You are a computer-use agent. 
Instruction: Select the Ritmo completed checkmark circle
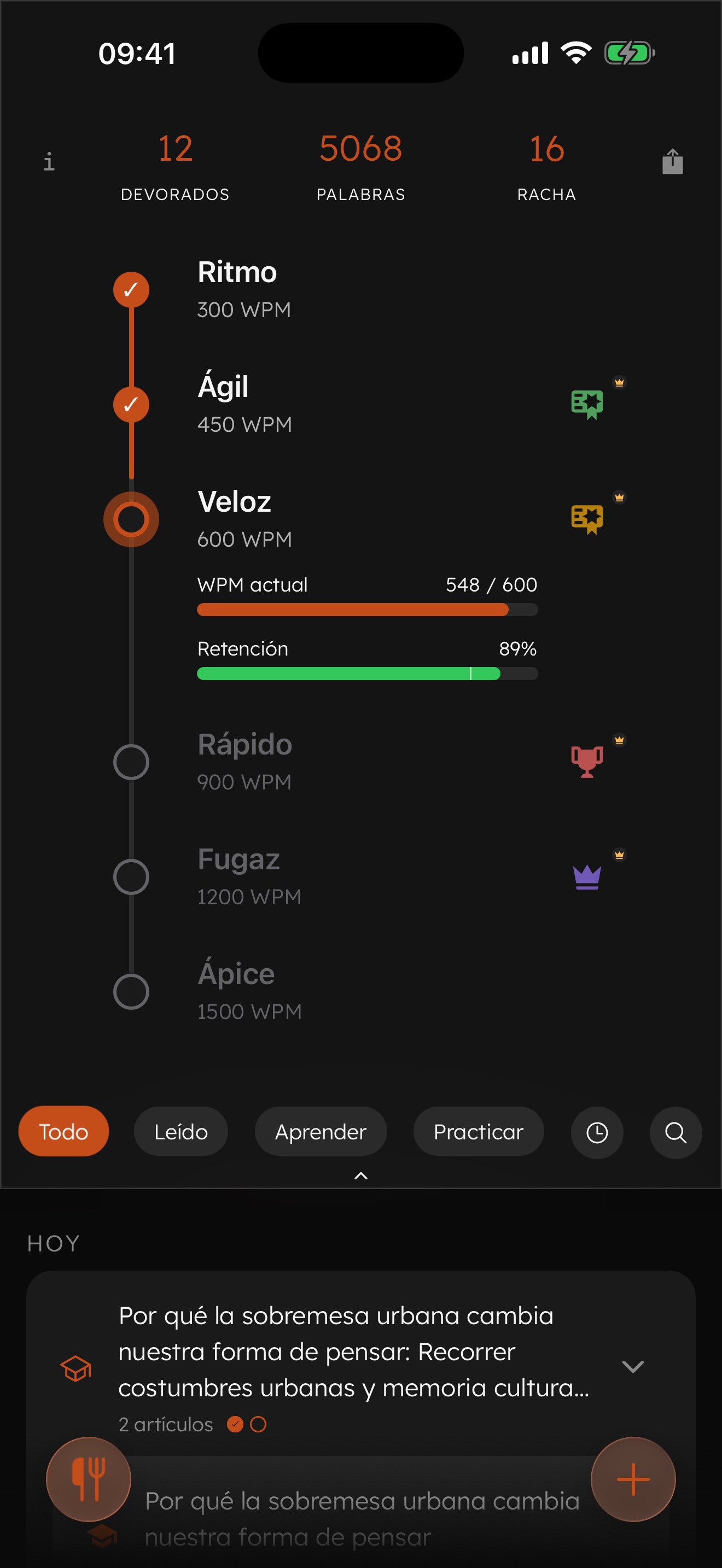(131, 290)
